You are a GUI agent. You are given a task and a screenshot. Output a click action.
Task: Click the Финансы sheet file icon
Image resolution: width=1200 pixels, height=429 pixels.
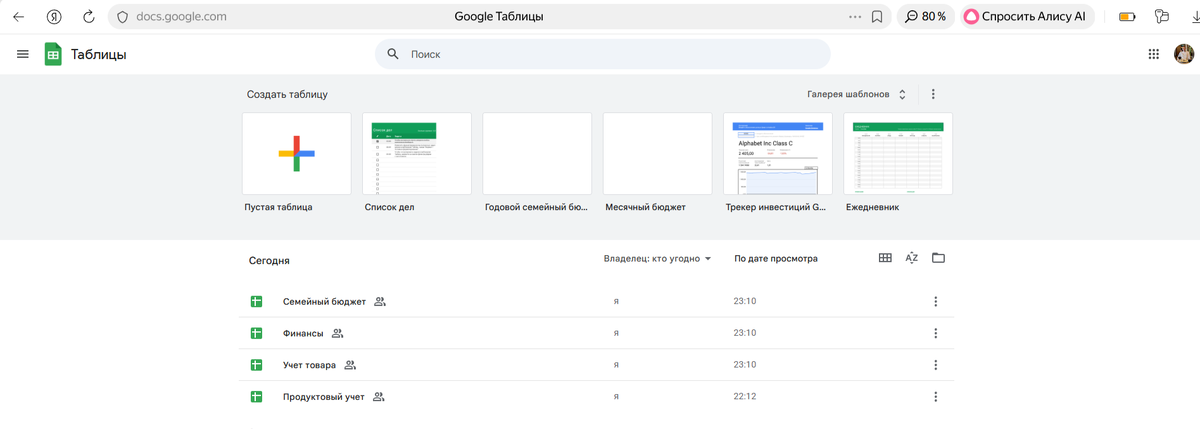click(256, 333)
